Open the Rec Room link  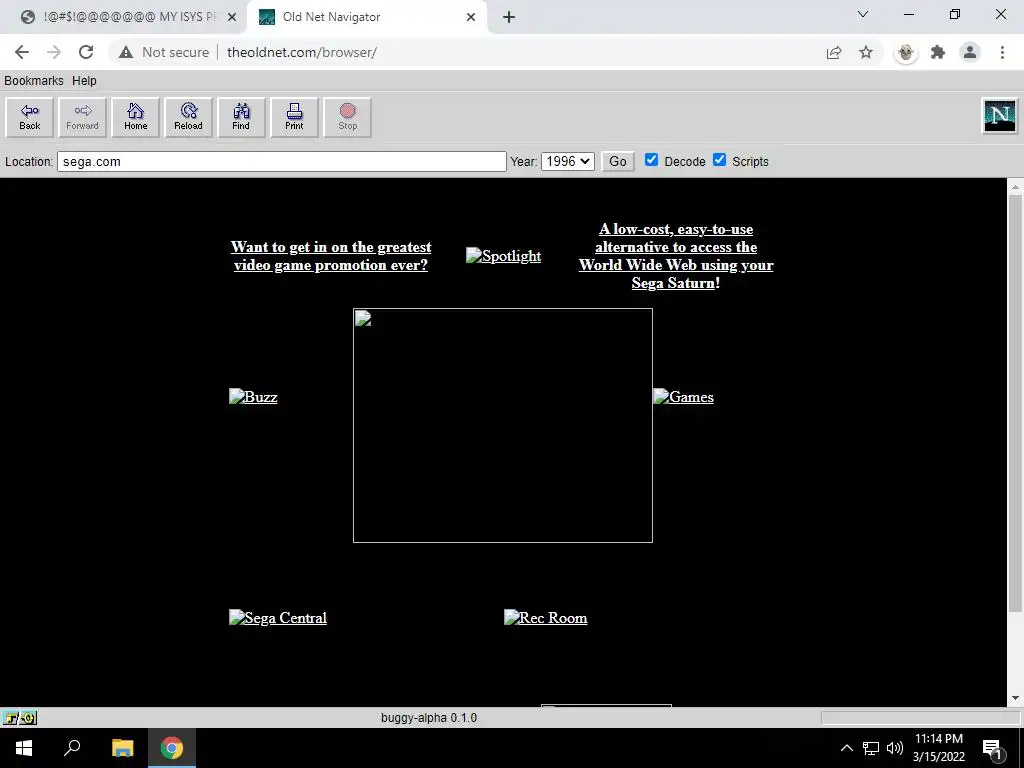(x=546, y=618)
